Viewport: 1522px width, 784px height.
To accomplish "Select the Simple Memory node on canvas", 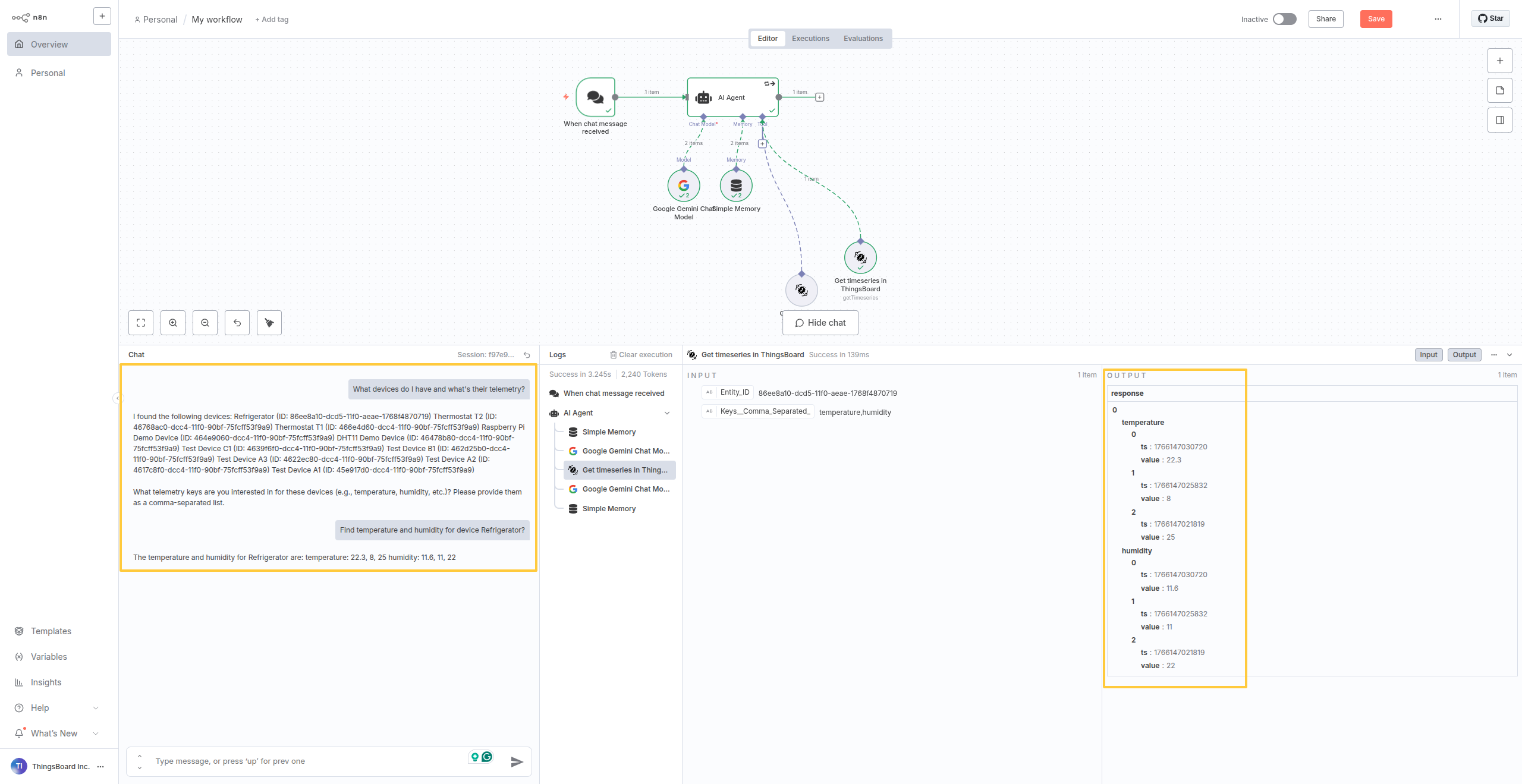I will [736, 186].
